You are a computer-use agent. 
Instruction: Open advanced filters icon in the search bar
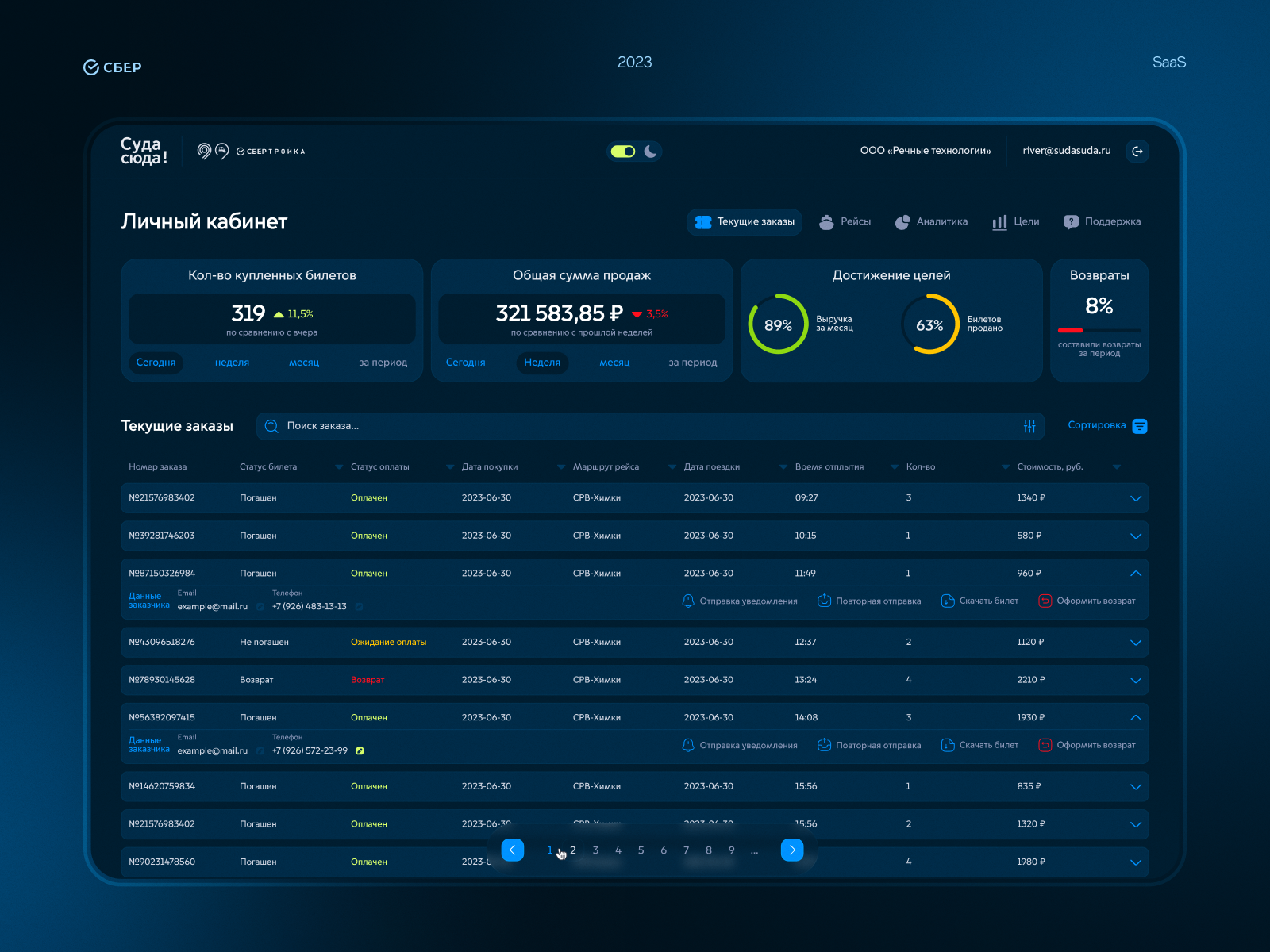(1029, 426)
